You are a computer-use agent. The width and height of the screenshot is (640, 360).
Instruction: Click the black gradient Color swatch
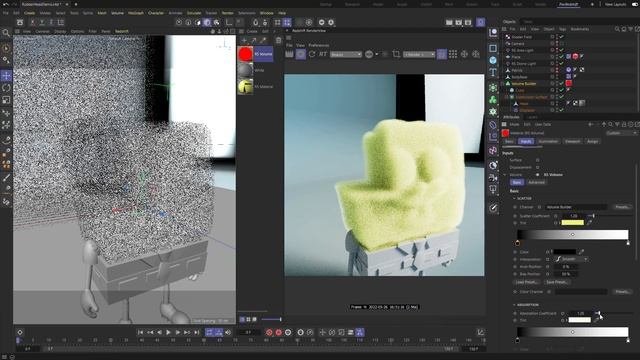coord(564,252)
